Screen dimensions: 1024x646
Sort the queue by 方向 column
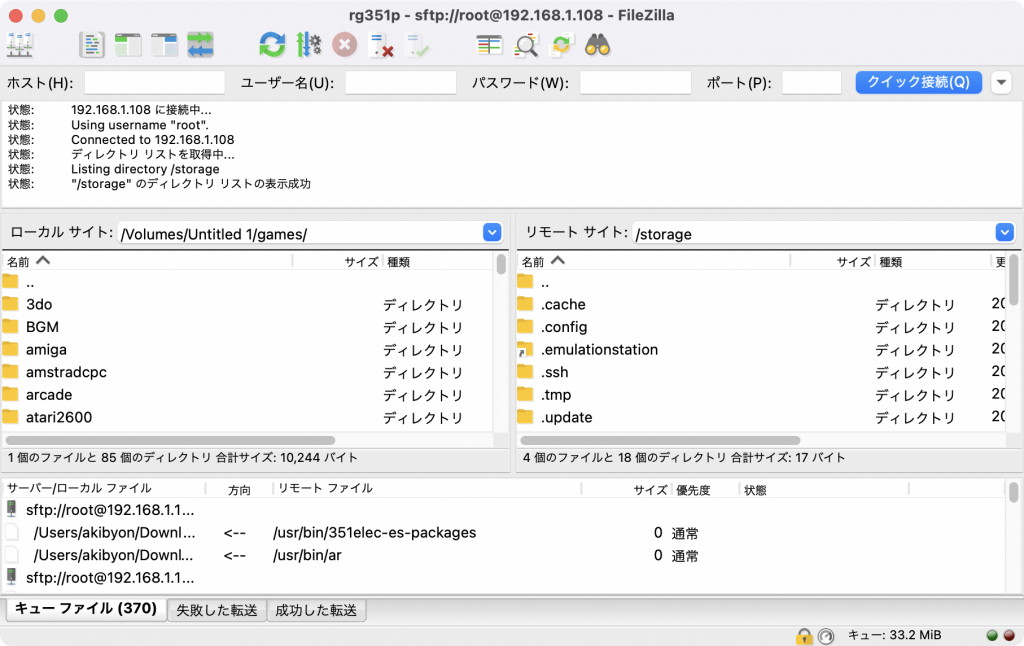(239, 489)
